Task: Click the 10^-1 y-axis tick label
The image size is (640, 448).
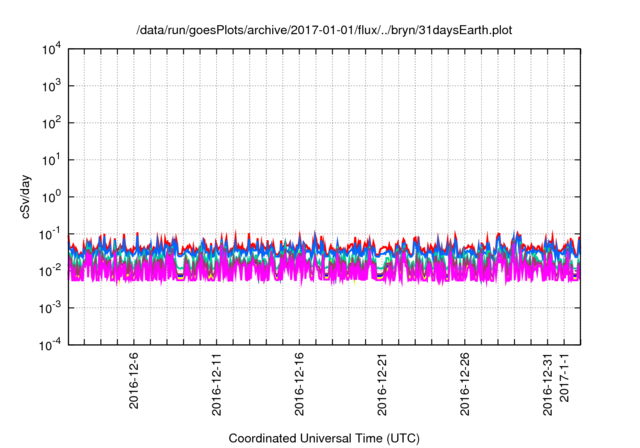Action: point(49,233)
